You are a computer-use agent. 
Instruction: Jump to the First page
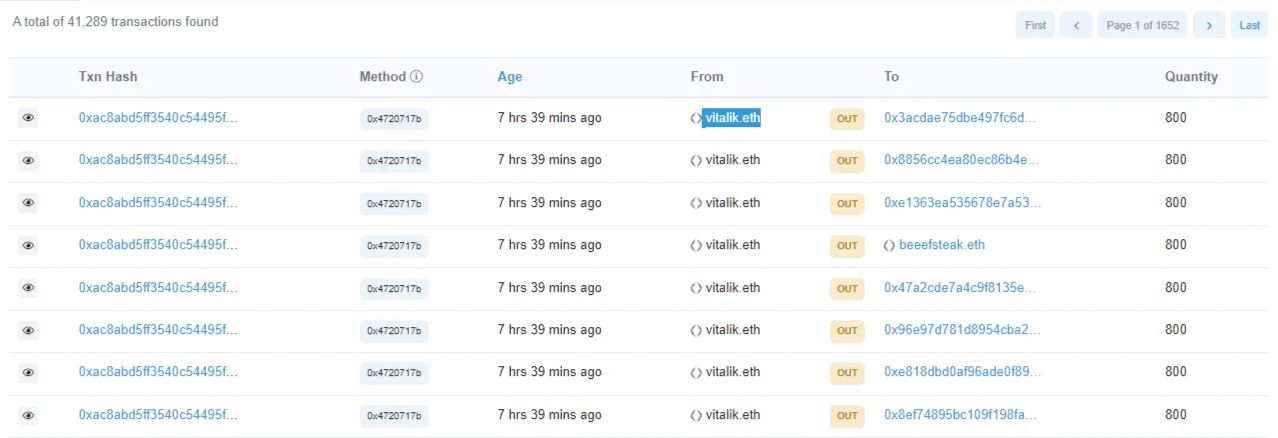click(x=1036, y=26)
